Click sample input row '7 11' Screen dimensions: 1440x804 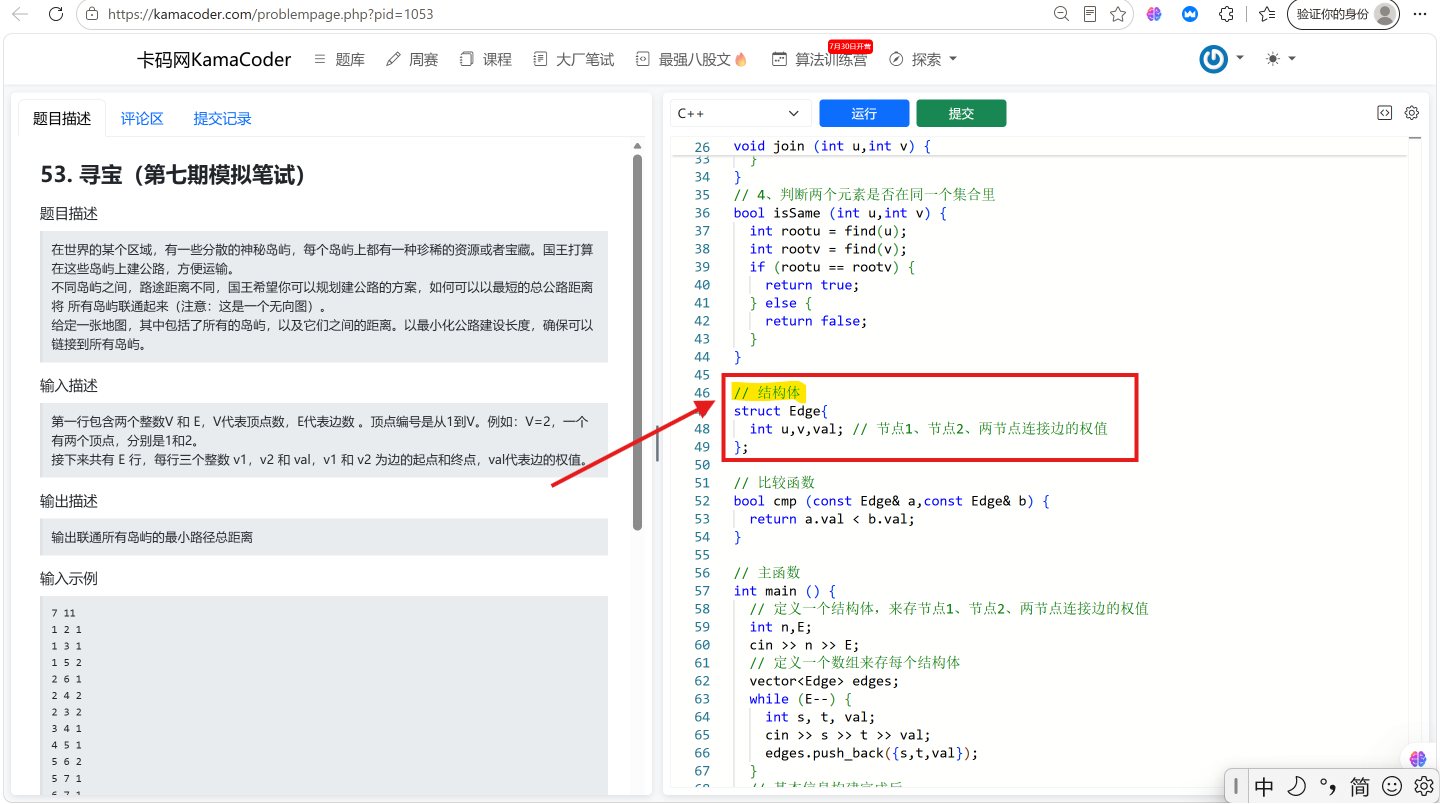pyautogui.click(x=63, y=613)
